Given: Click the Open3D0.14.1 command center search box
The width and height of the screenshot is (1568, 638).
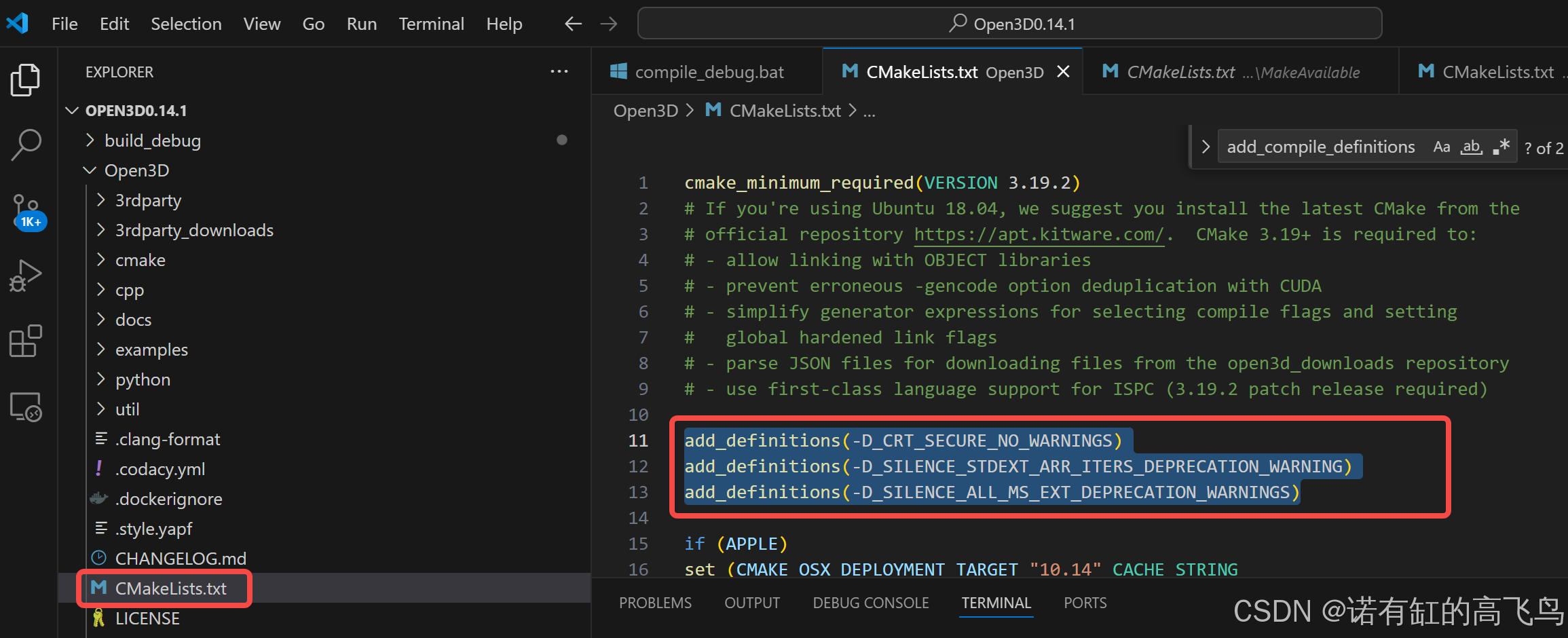Looking at the screenshot, I should click(x=1010, y=24).
